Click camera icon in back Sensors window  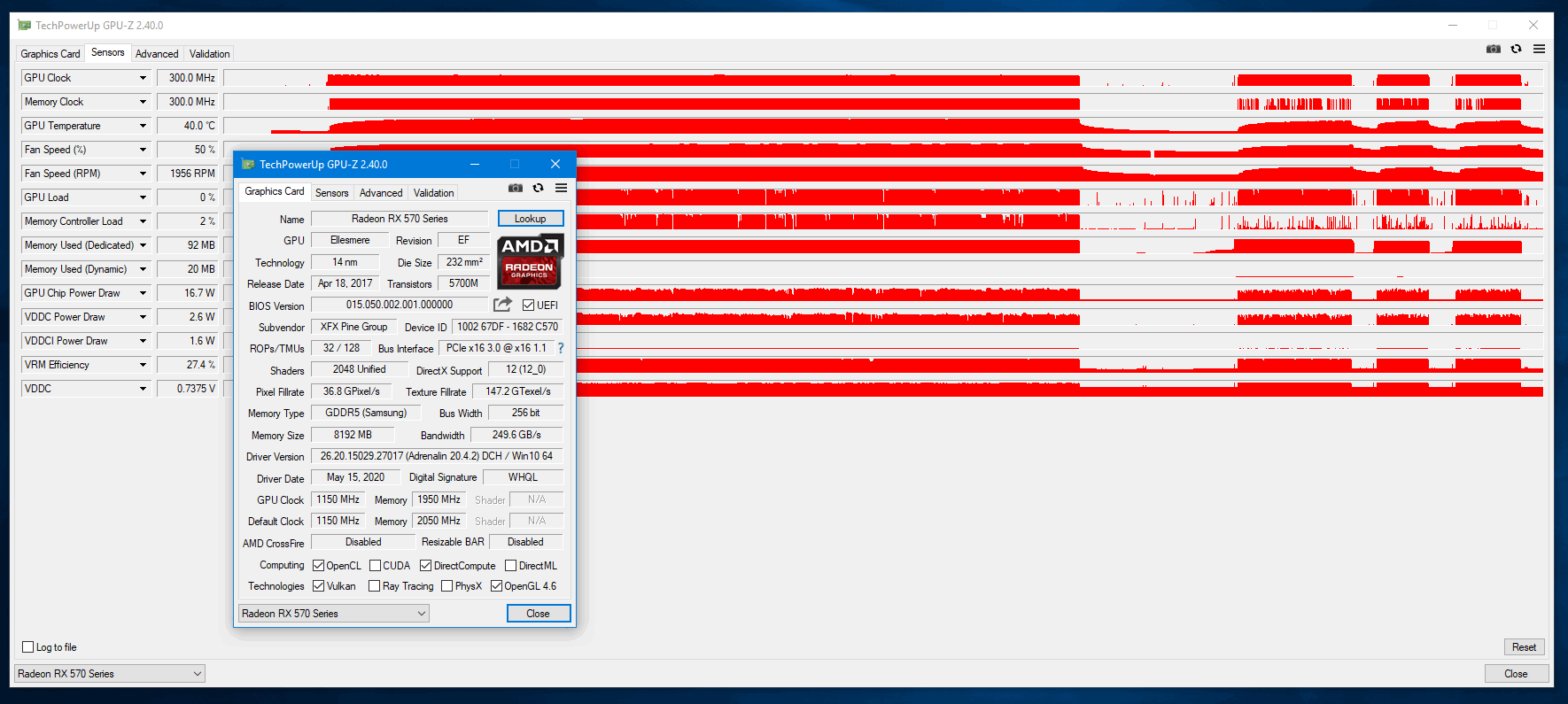1493,49
